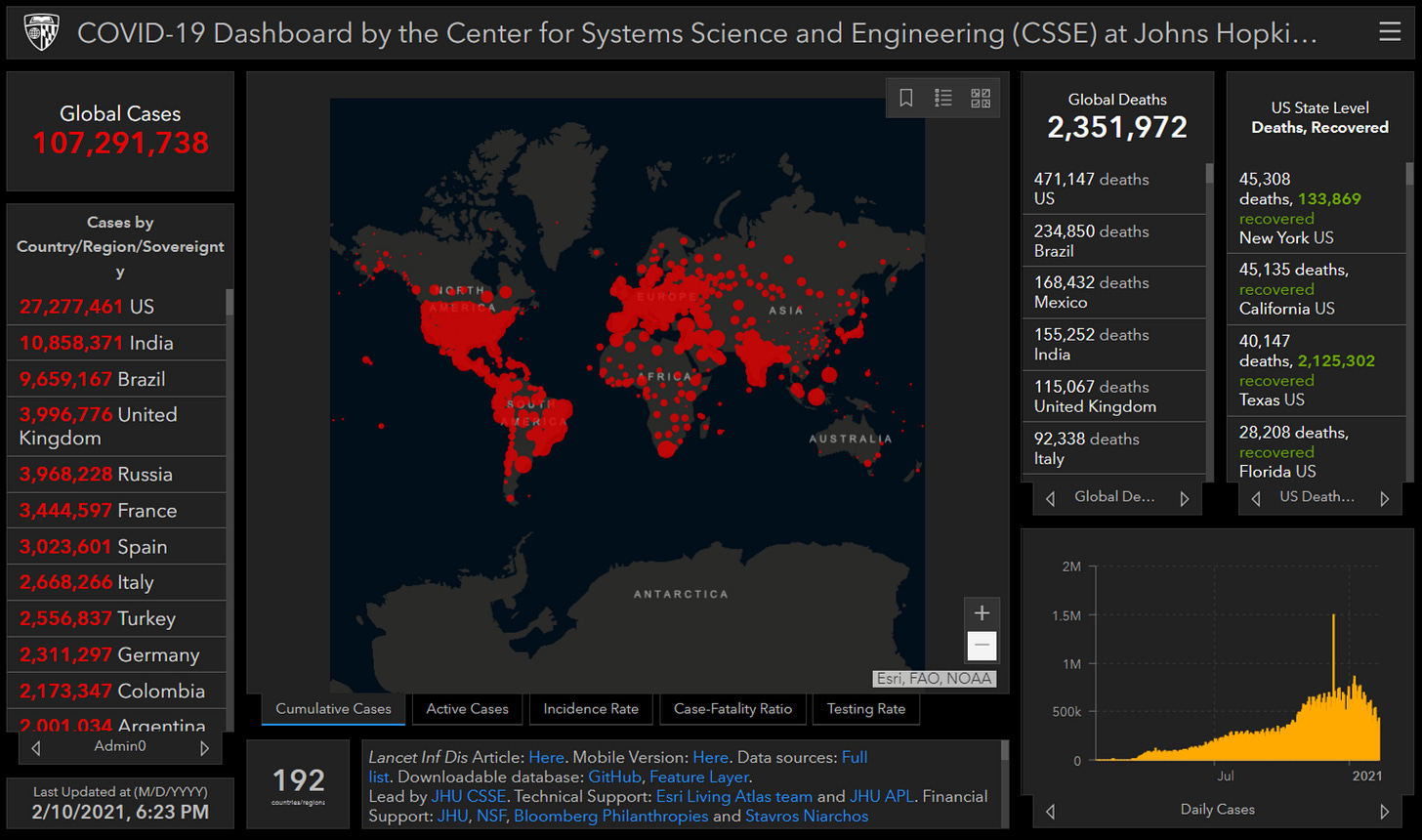
Task: Select United Kingdom in the cases list
Action: [117, 426]
